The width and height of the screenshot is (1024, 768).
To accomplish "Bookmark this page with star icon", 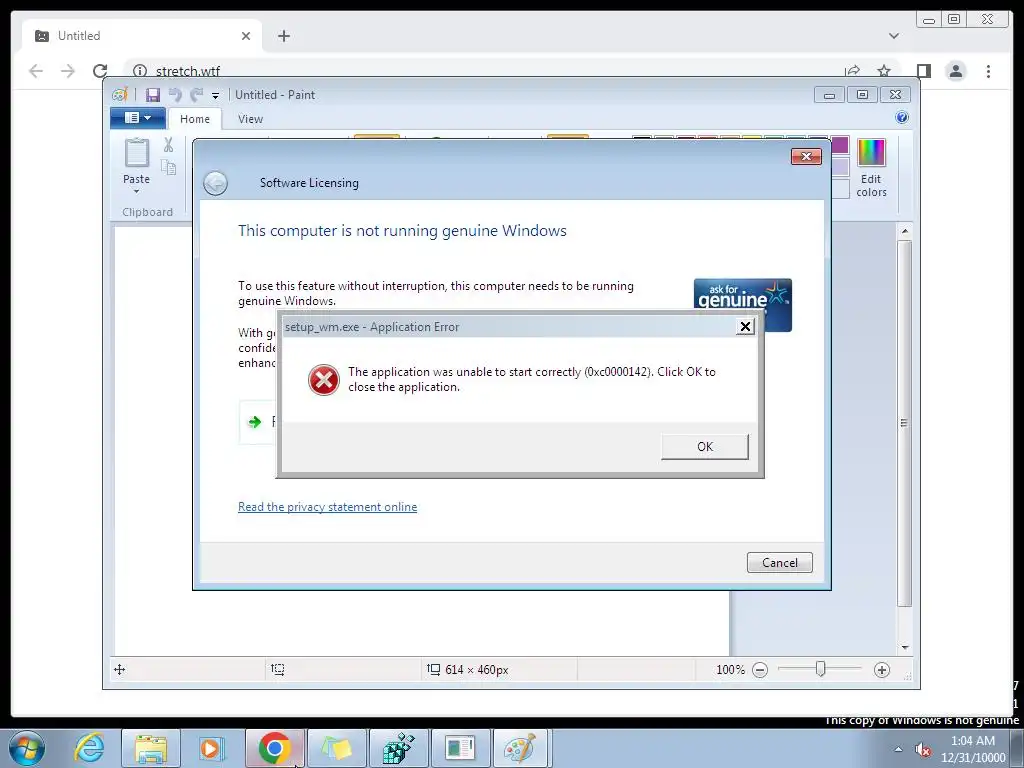I will click(x=884, y=71).
